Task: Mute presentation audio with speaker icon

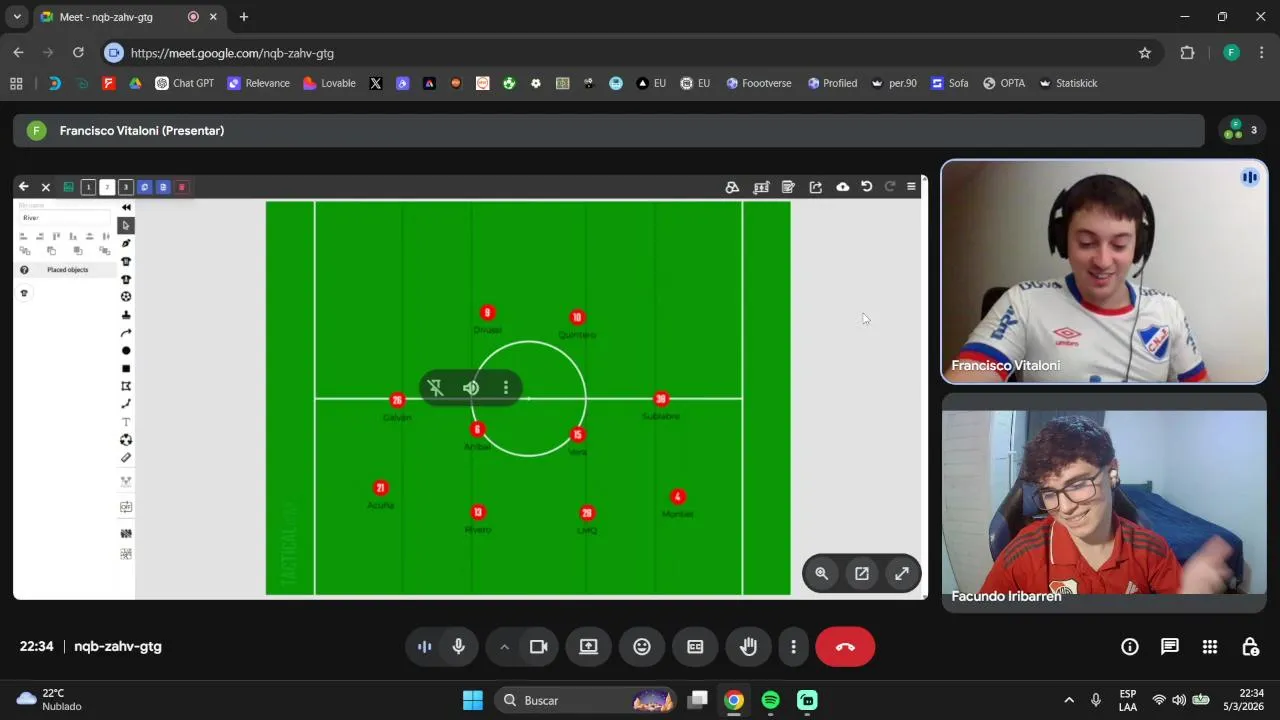Action: click(x=471, y=388)
